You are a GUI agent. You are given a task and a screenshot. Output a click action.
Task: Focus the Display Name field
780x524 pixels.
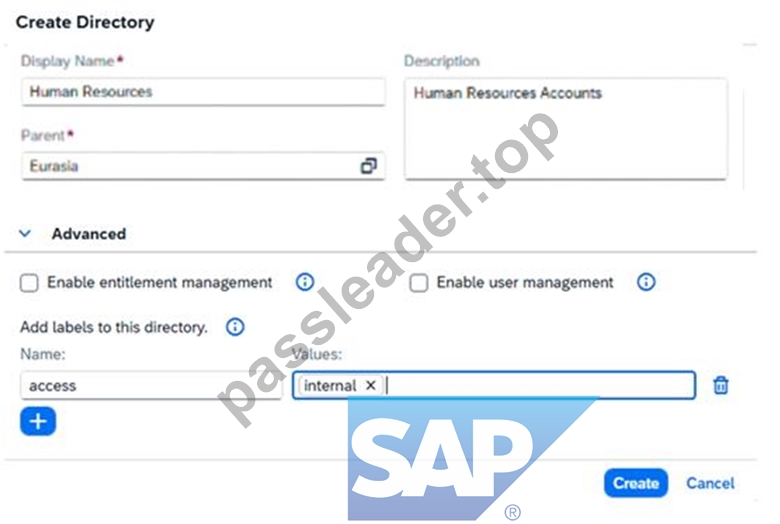(203, 92)
